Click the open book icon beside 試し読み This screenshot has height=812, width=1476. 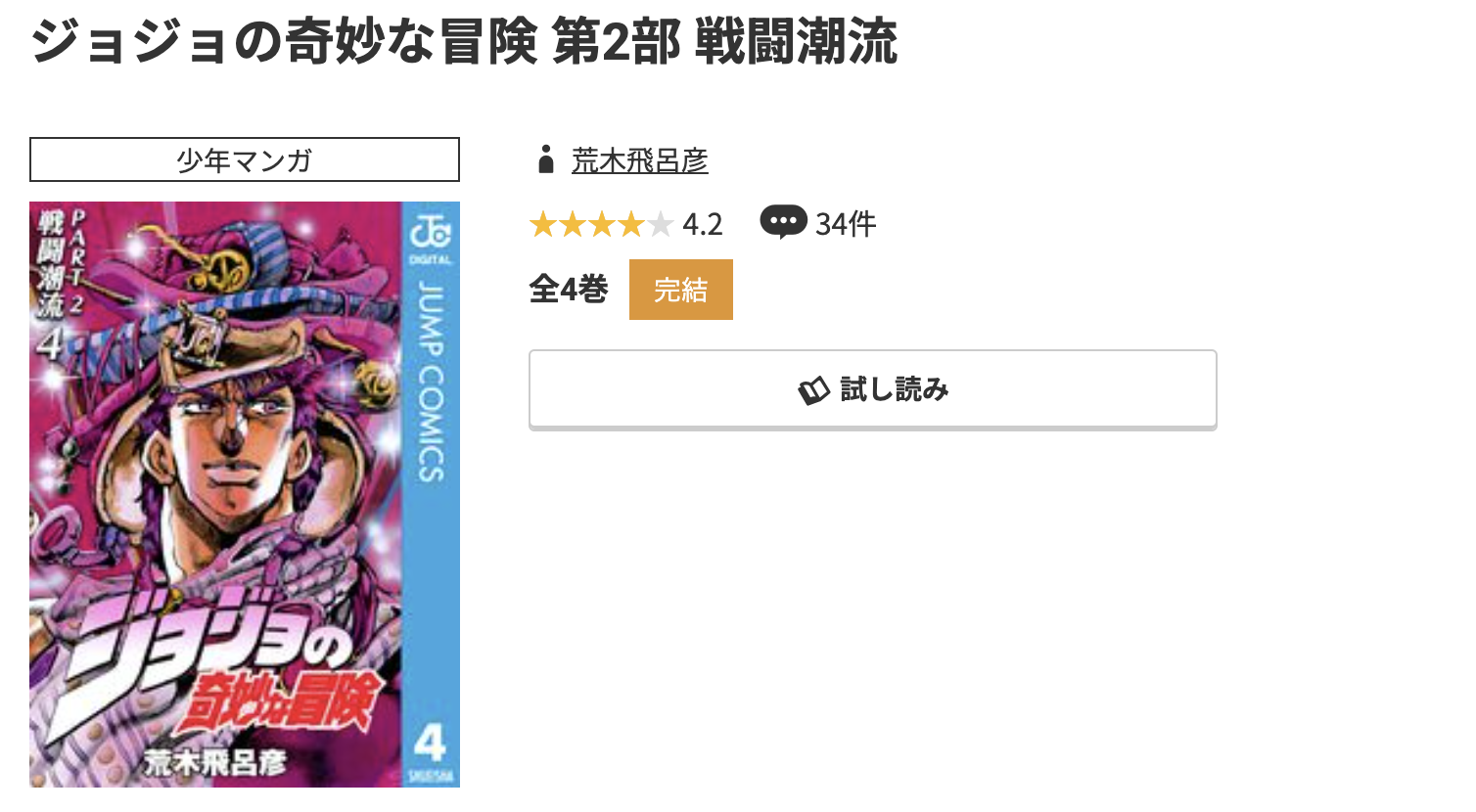[813, 391]
